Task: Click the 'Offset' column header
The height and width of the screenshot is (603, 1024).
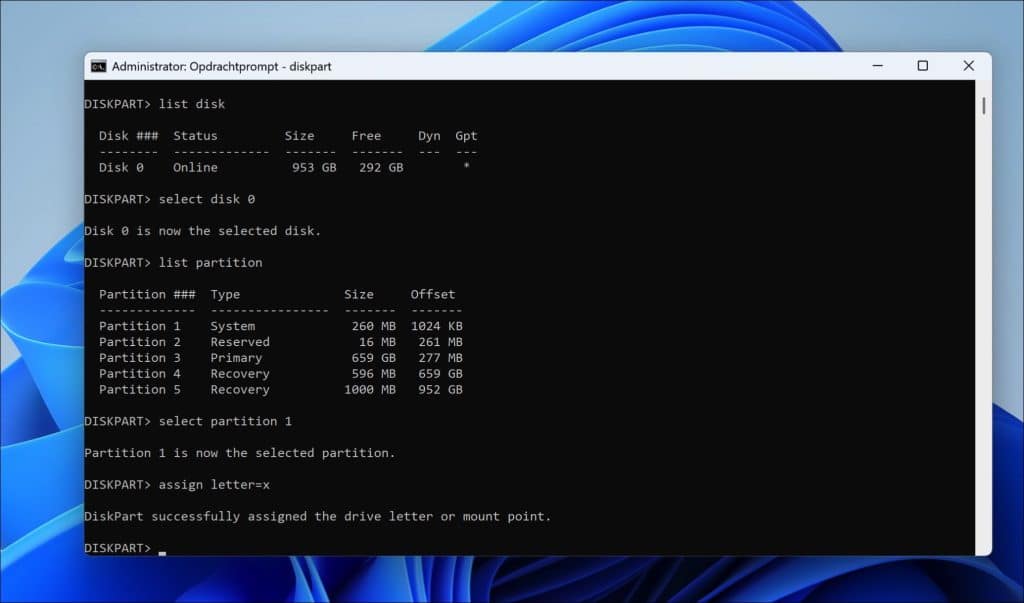Action: coord(432,294)
